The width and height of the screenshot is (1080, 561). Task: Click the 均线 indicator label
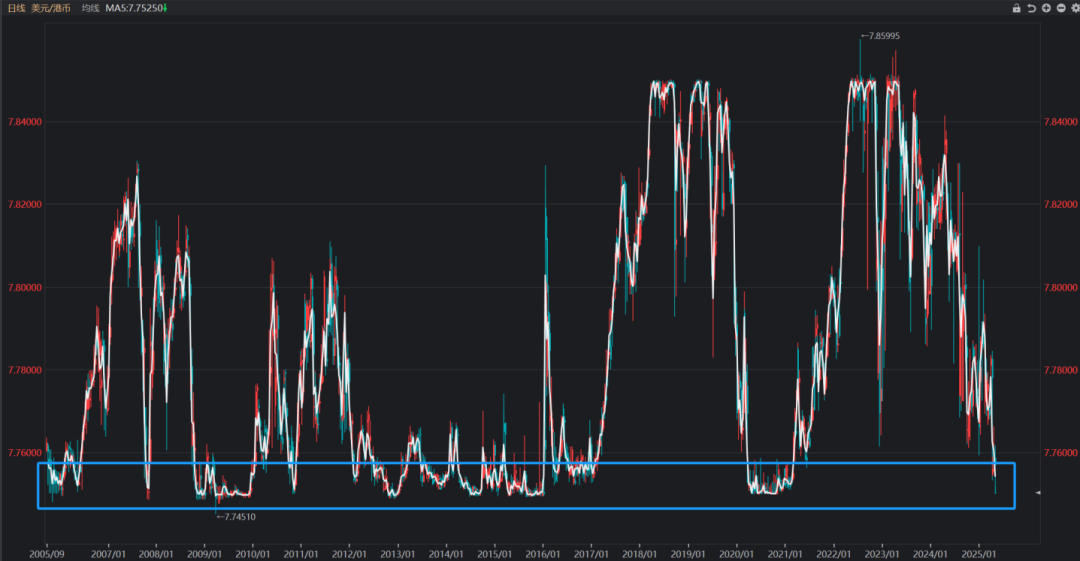click(x=90, y=8)
